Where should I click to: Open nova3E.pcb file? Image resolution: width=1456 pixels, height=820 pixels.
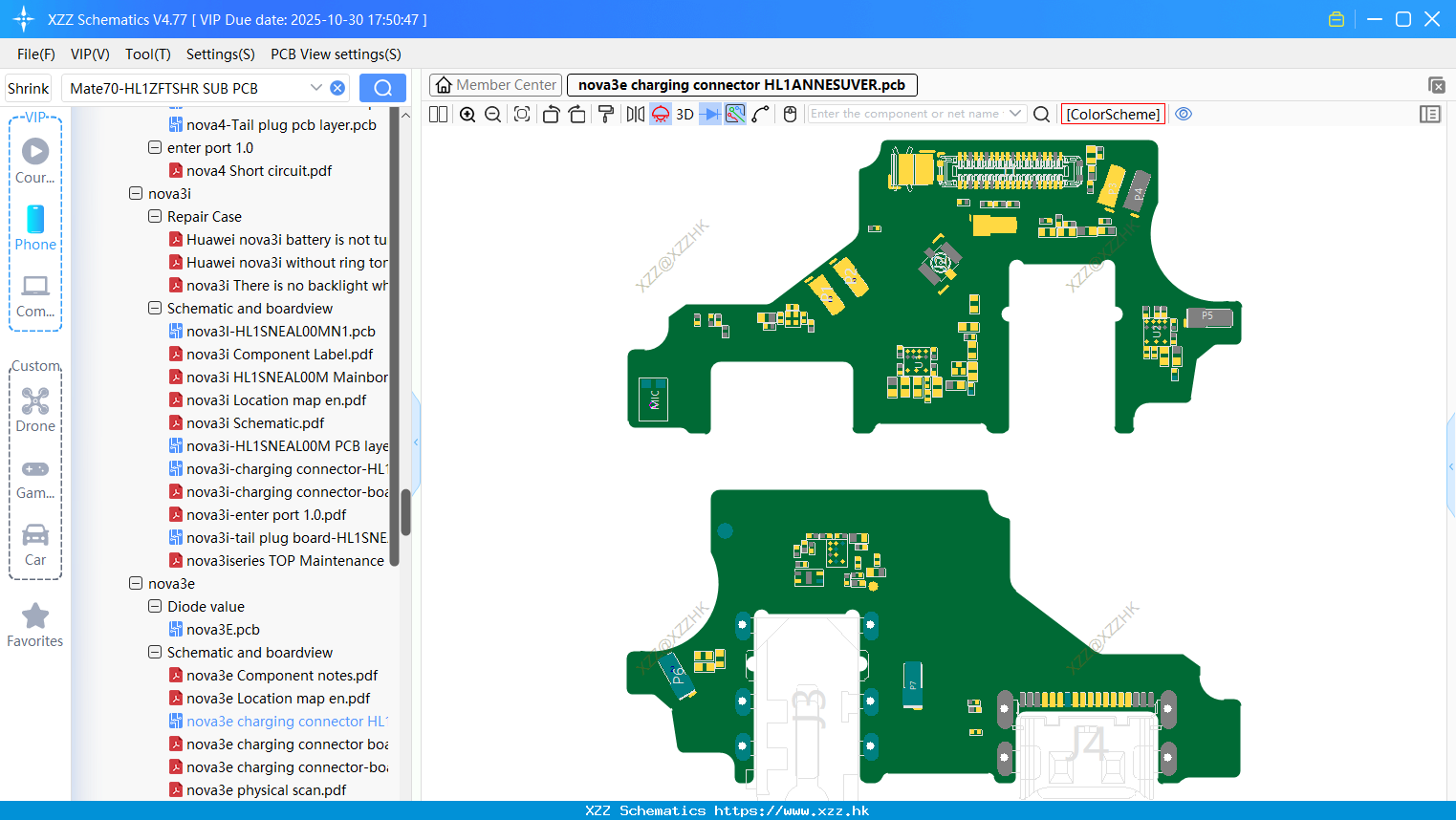tap(223, 630)
